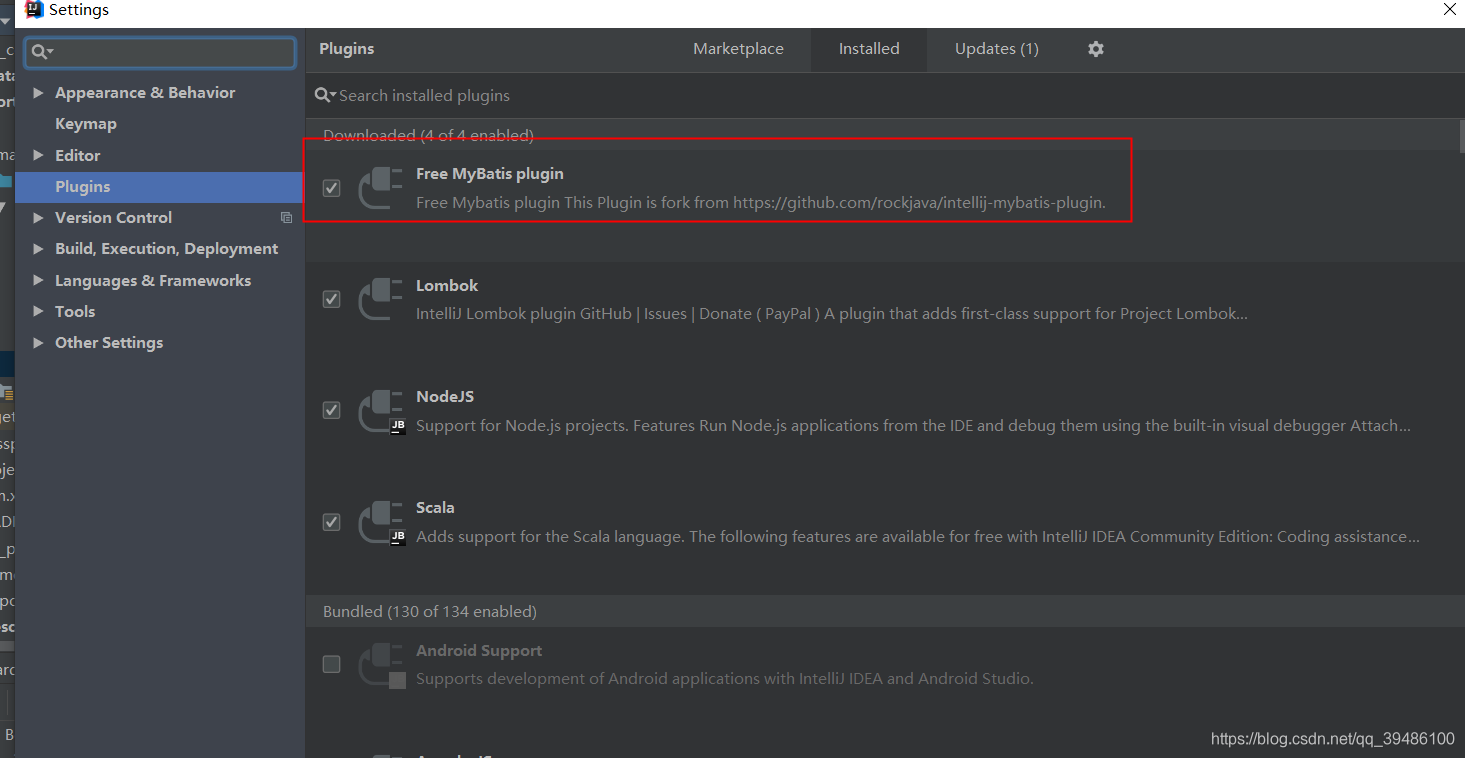Click the Free Mybatis fork description text
This screenshot has height=758, width=1465.
761,202
